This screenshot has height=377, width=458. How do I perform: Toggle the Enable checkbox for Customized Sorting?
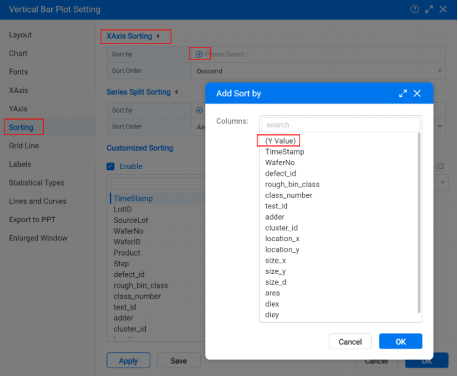click(x=110, y=166)
